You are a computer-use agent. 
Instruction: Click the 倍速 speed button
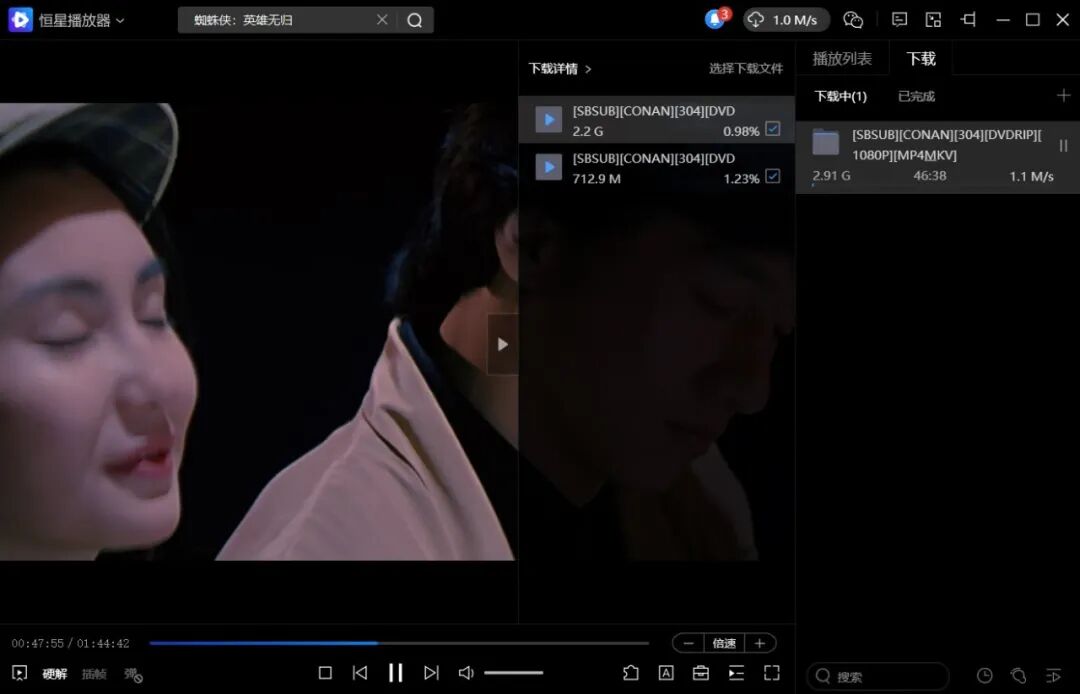tap(724, 643)
